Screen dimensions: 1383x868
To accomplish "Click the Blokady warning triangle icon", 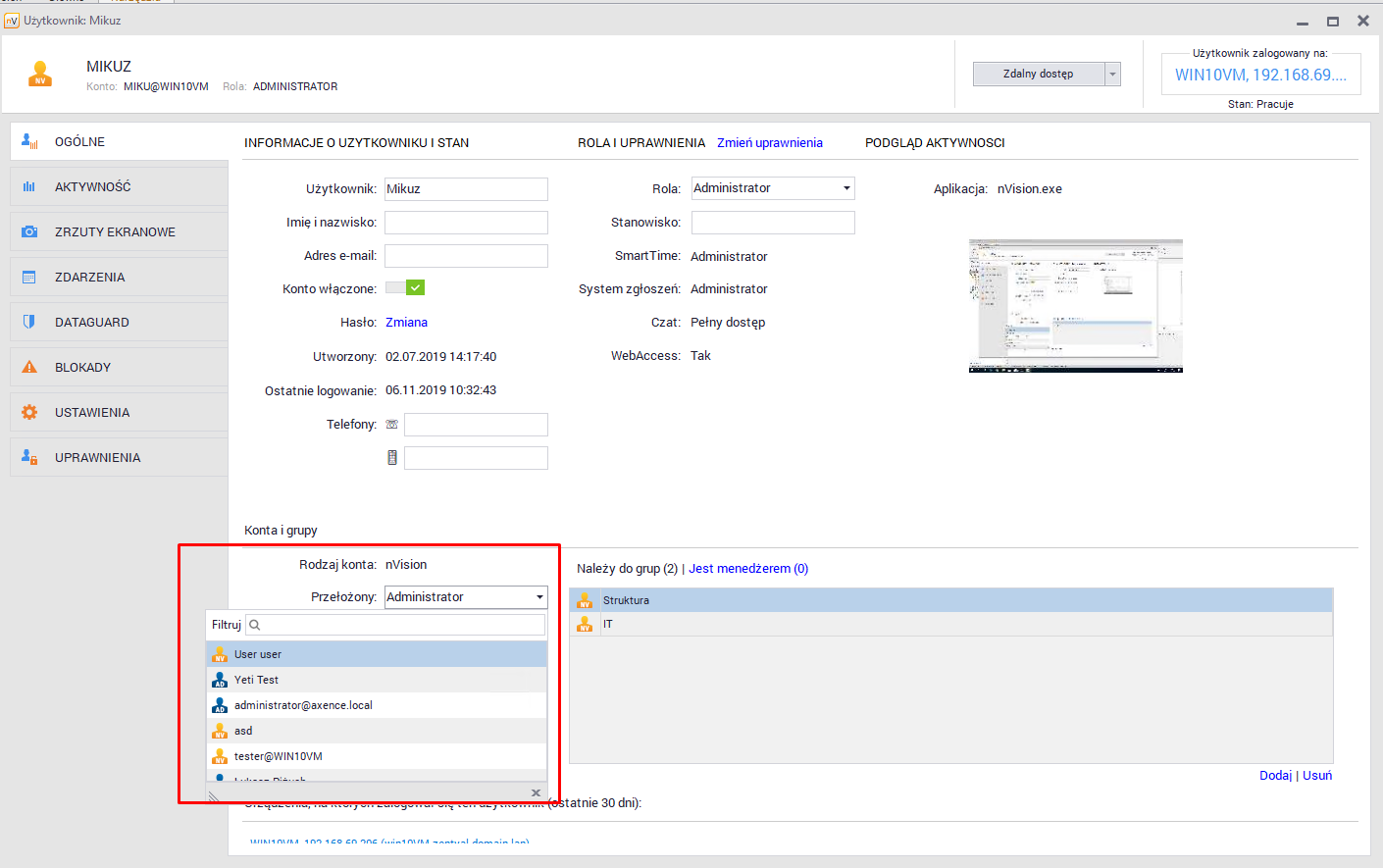I will click(x=29, y=368).
